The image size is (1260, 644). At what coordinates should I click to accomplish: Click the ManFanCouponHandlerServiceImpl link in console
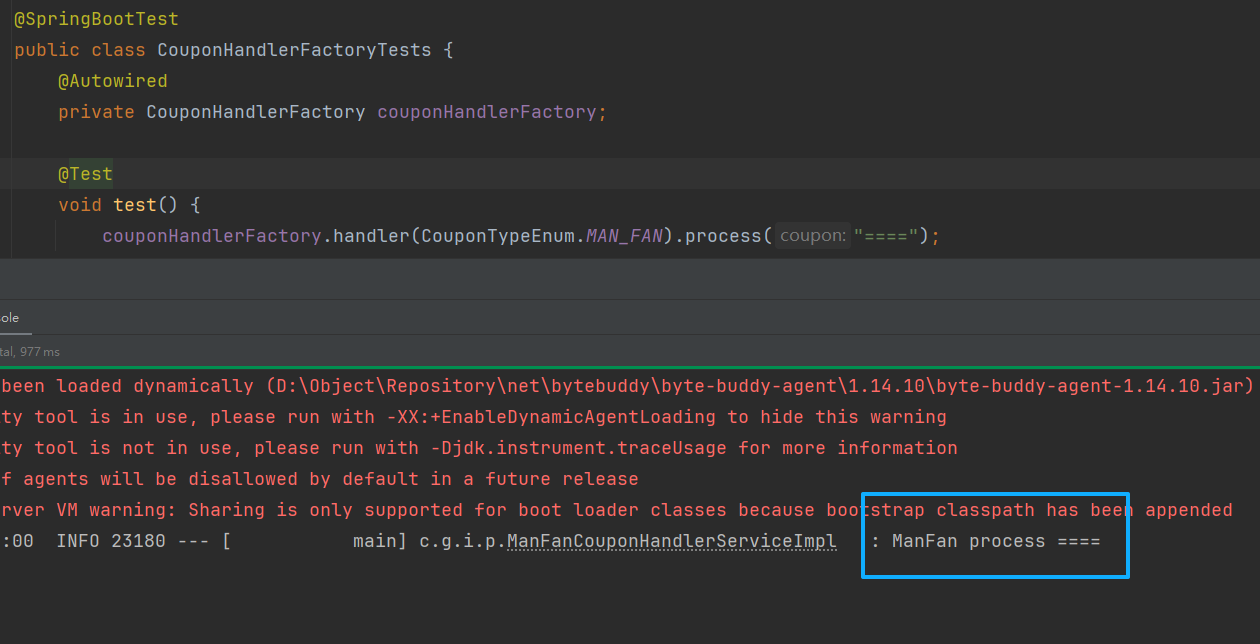pyautogui.click(x=671, y=542)
